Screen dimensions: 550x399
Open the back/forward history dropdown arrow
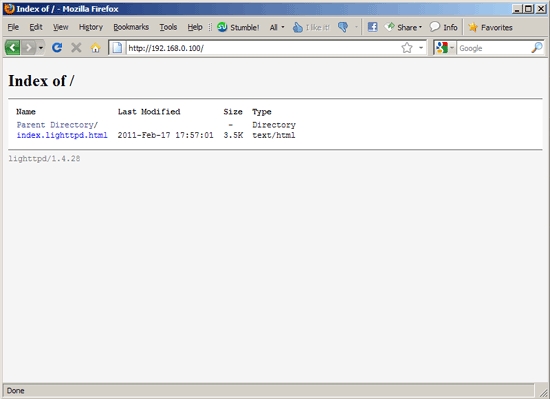point(41,48)
